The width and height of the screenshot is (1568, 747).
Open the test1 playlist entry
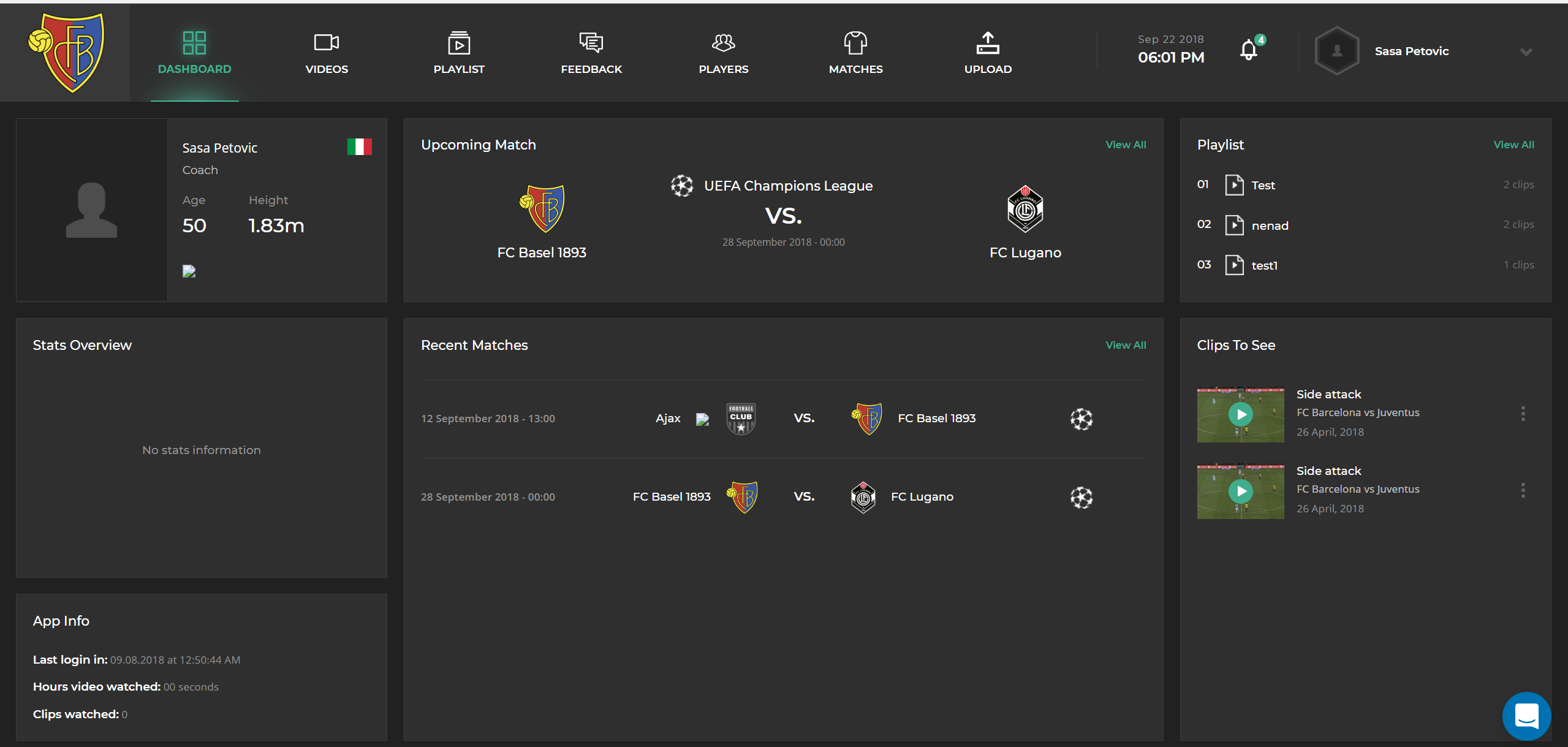click(1264, 265)
